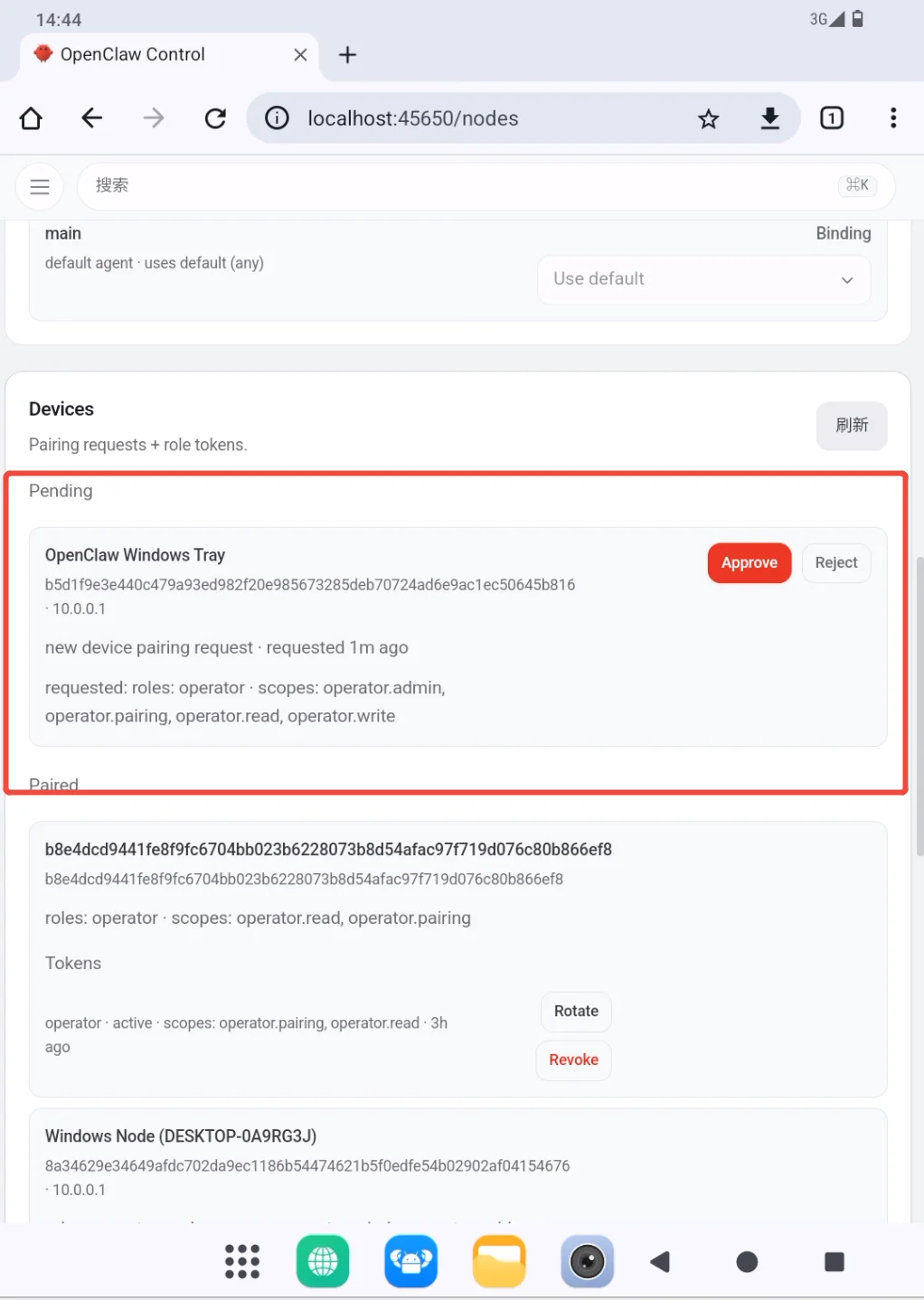This screenshot has width=924, height=1300.
Task: Bookmark the page with the star icon
Action: click(x=709, y=118)
